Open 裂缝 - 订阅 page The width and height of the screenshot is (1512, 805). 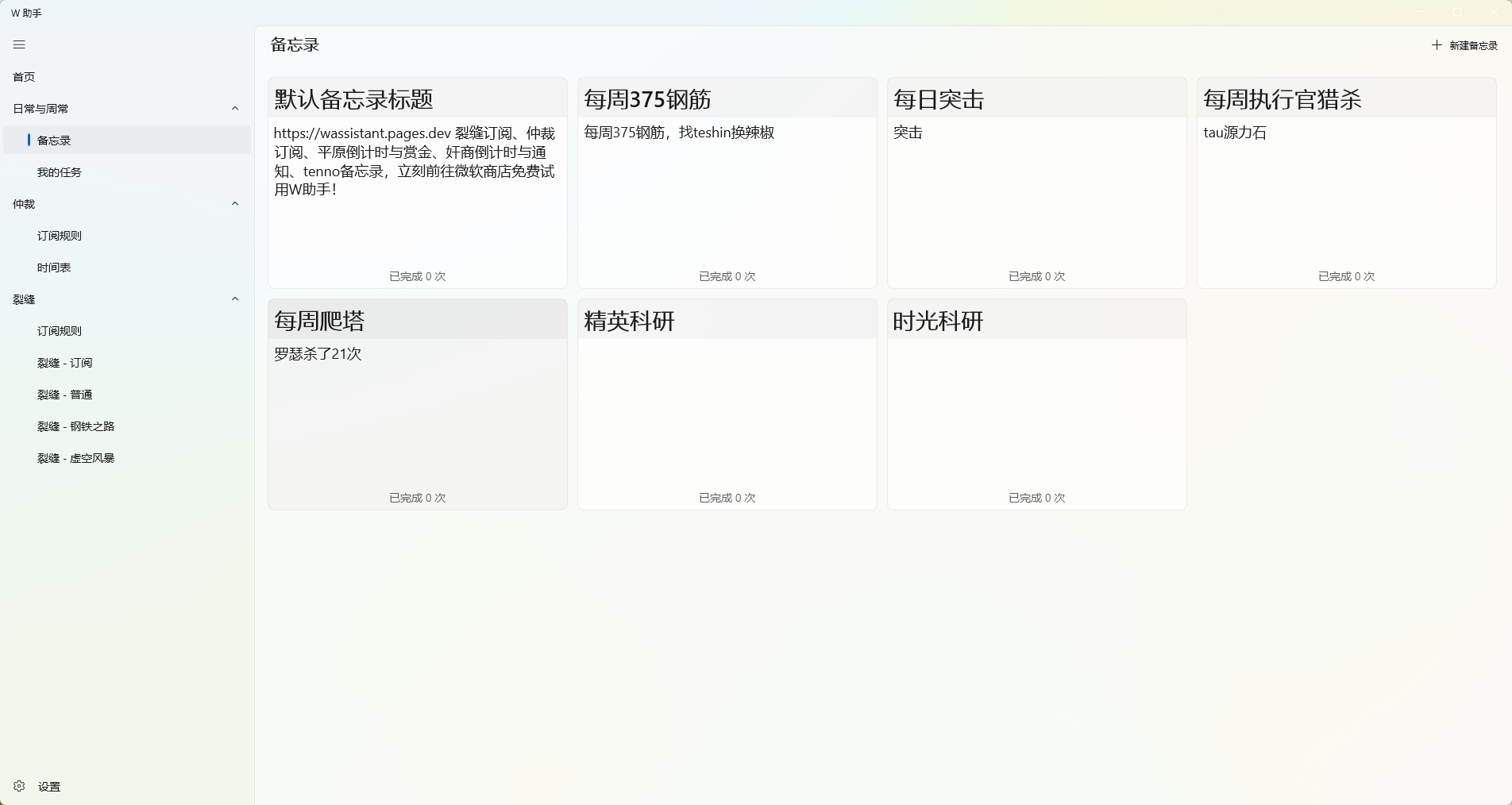coord(65,363)
